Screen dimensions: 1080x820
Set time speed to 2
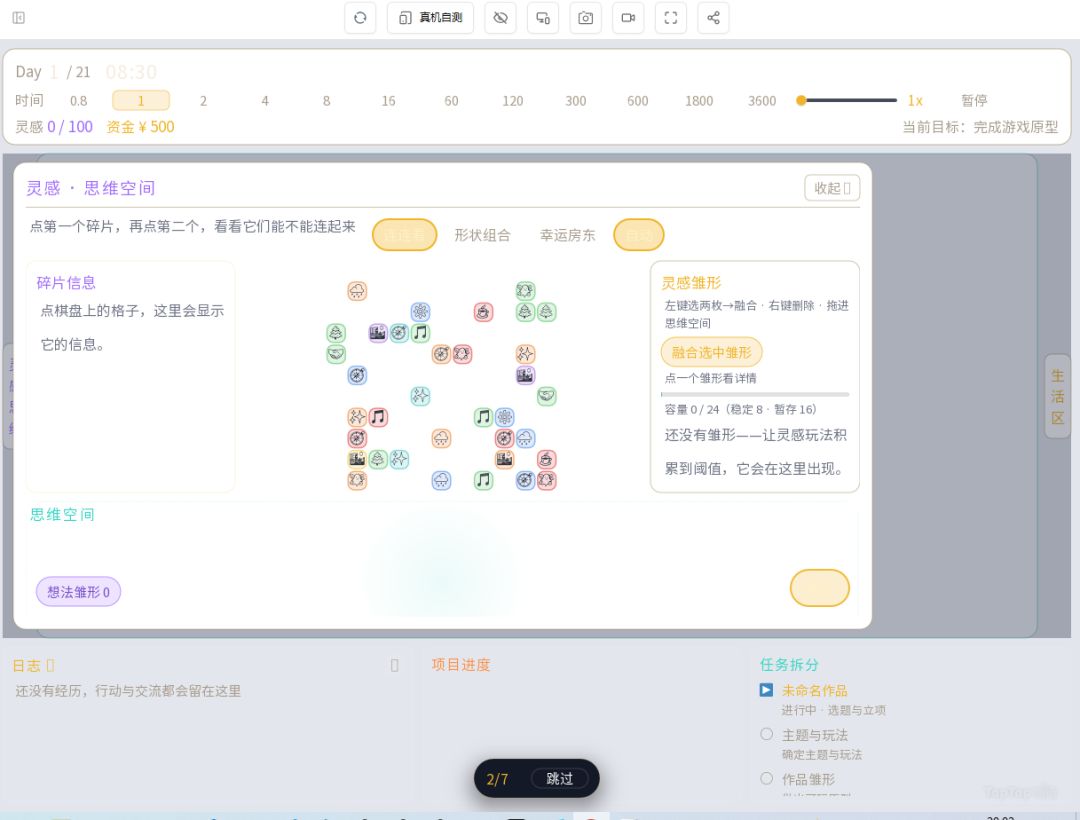pyautogui.click(x=203, y=101)
